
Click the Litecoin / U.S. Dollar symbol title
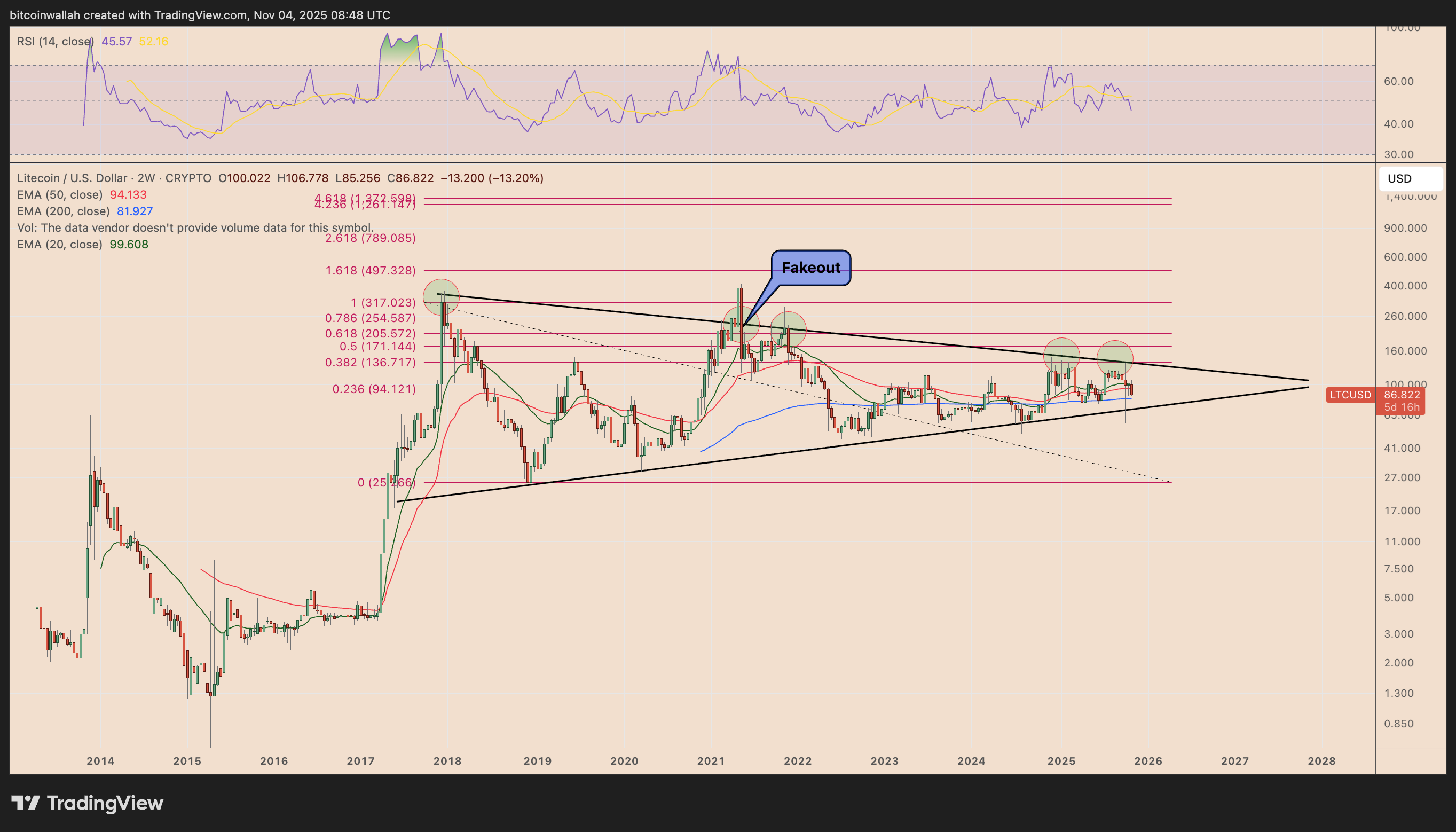click(x=72, y=178)
